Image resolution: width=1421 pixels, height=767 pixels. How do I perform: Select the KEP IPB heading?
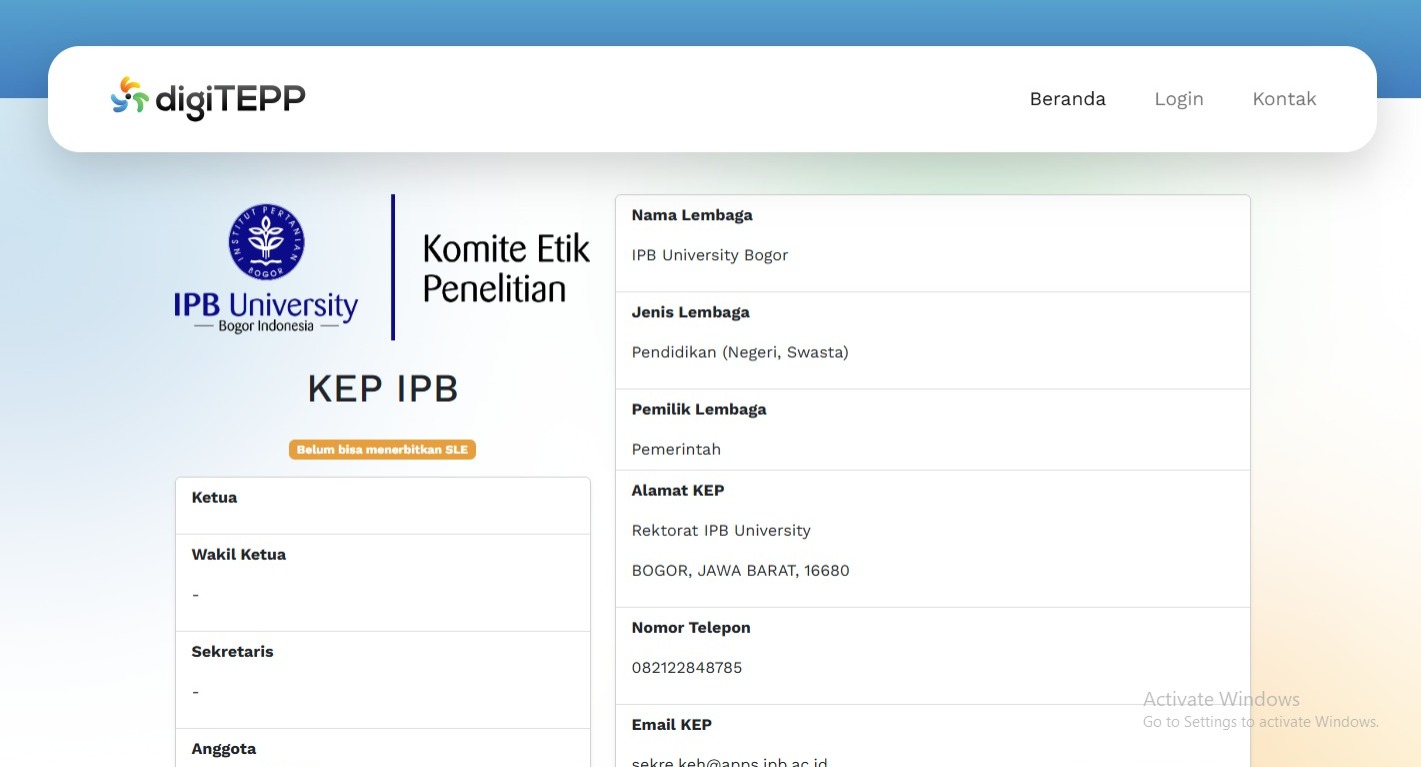[382, 389]
